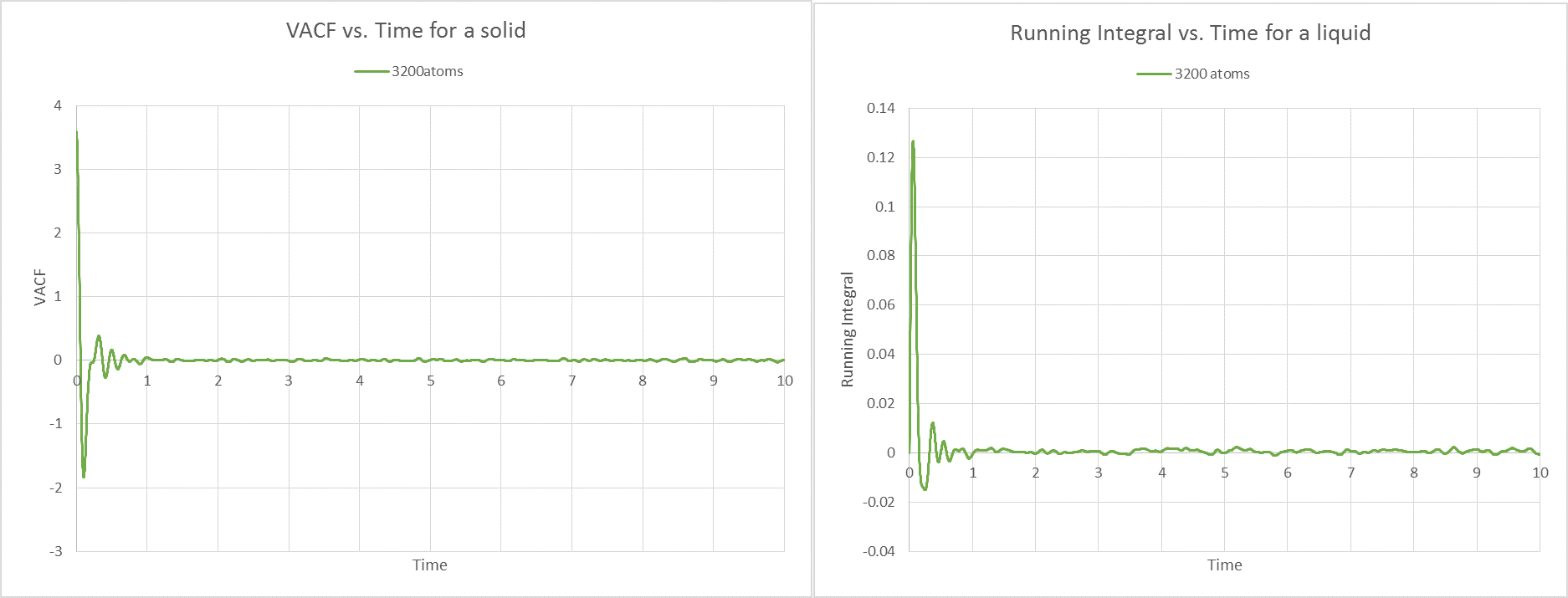Select the vertical "Running Integral" axis title
Viewport: 1568px width, 598px height.
[848, 330]
